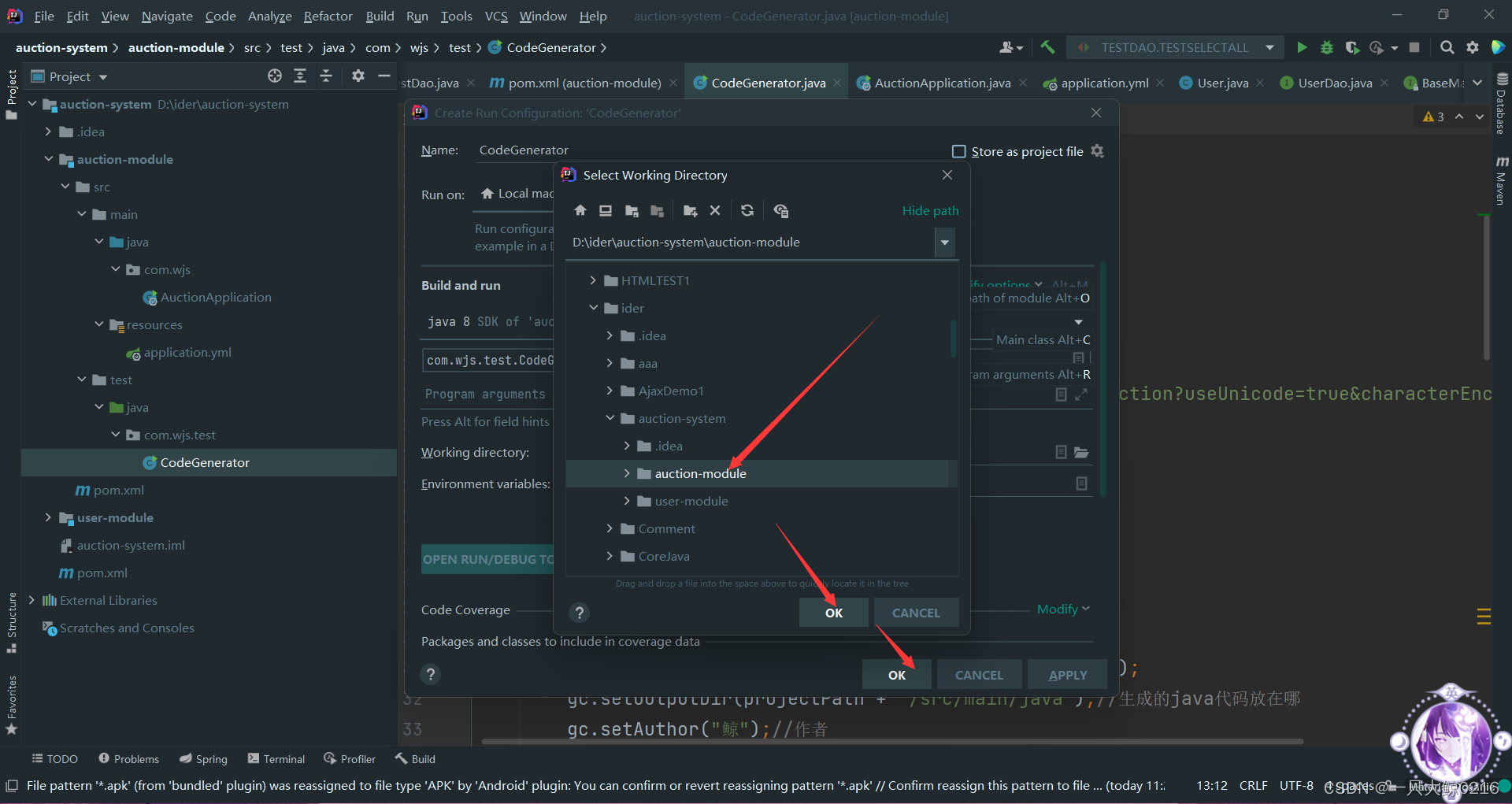
Task: Open Project panel options gear
Action: tap(358, 76)
